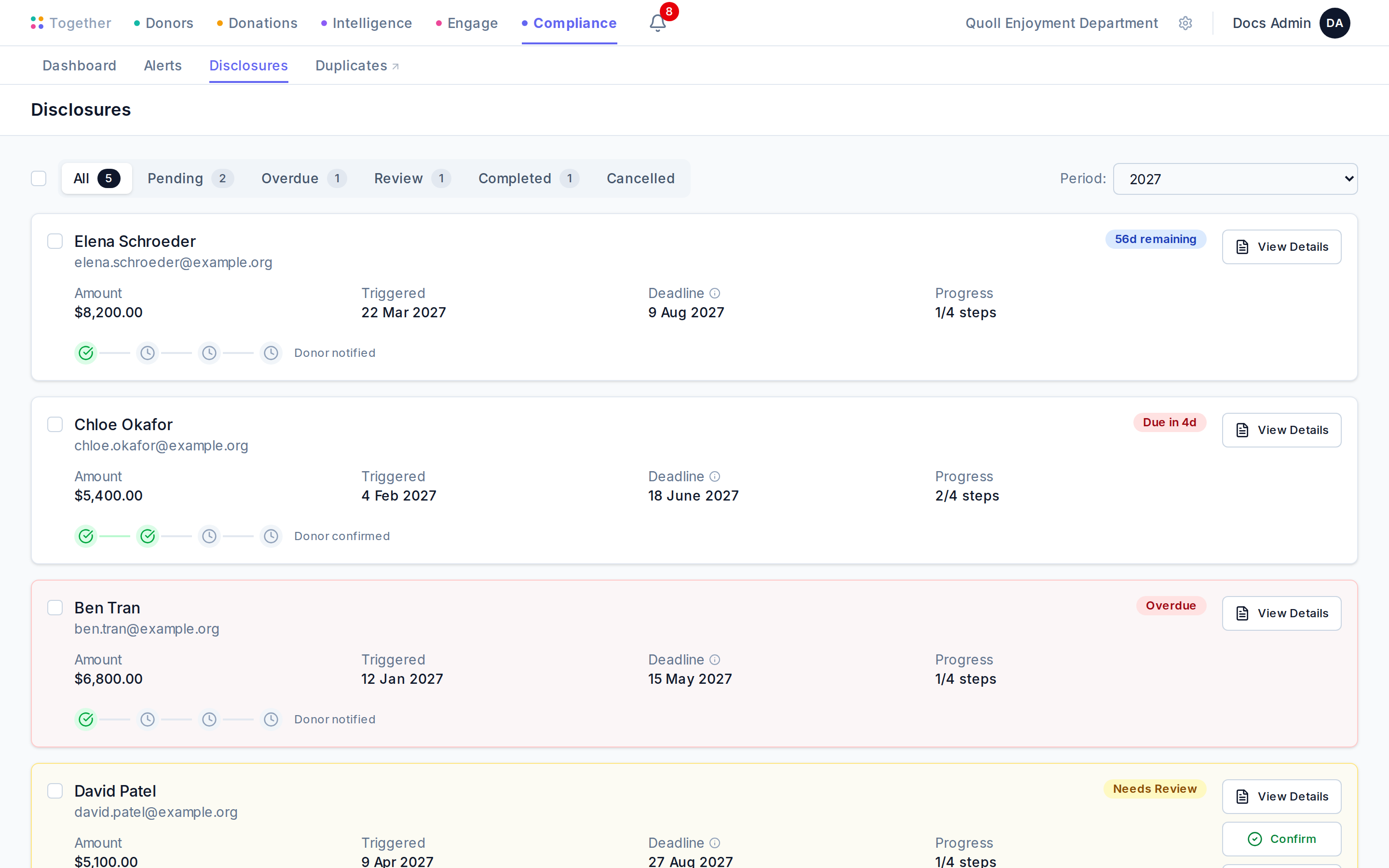This screenshot has width=1389, height=868.
Task: Open the Compliance section
Action: 569,23
